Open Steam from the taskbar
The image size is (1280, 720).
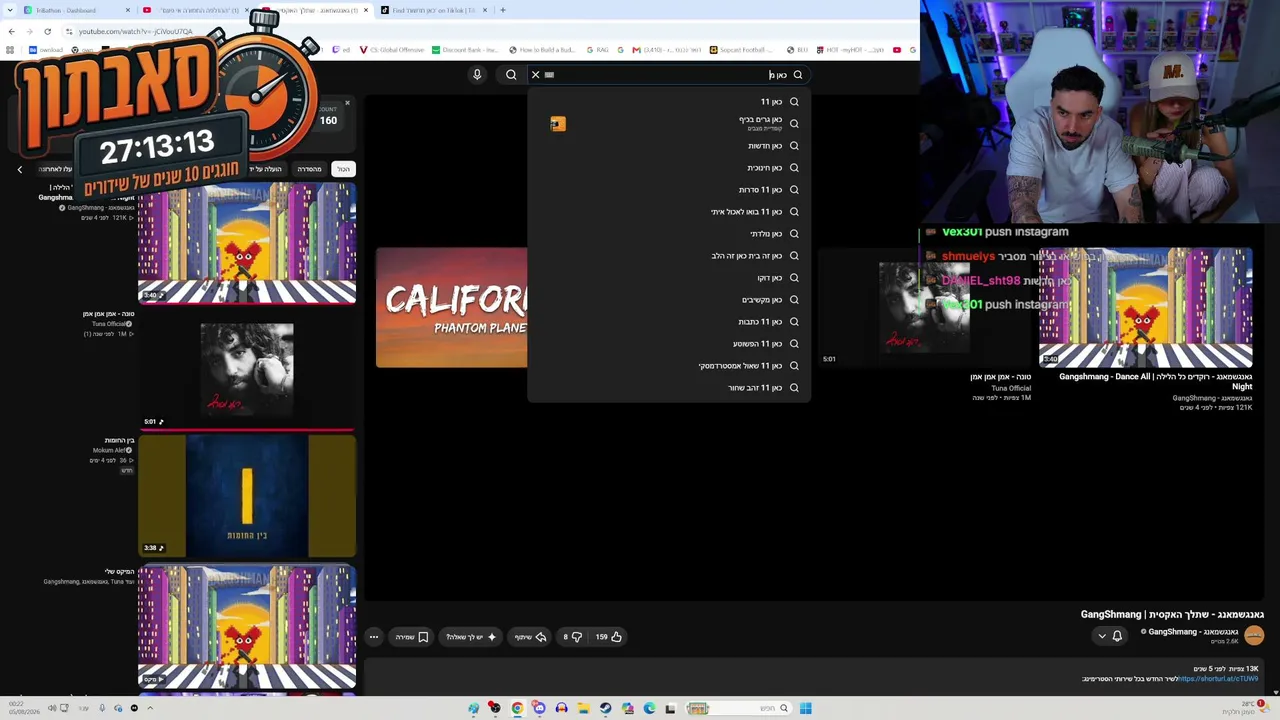[605, 708]
